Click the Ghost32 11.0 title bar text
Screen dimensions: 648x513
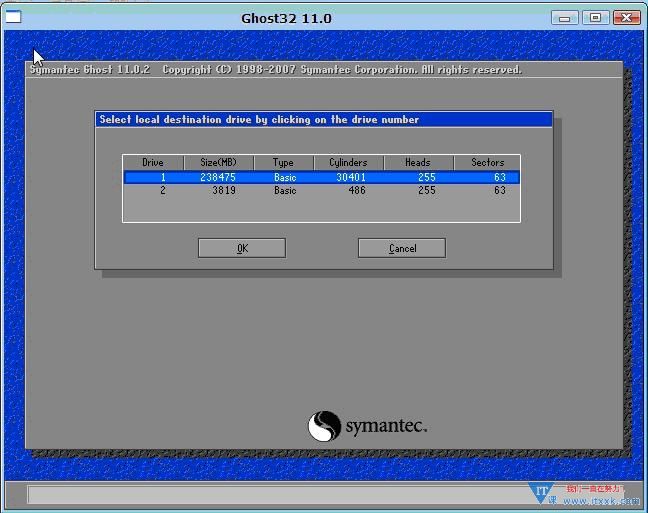tap(286, 19)
